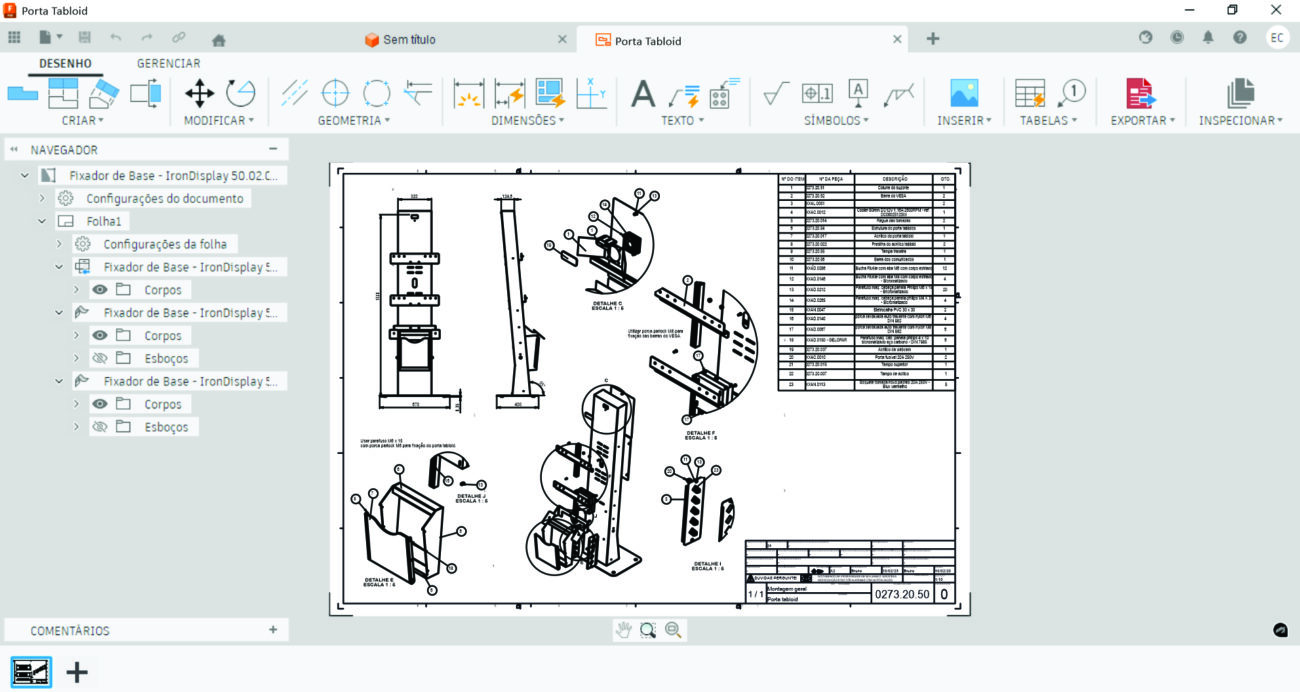Add a new sheet with plus button
Screen dimensions: 1300x692
click(77, 672)
